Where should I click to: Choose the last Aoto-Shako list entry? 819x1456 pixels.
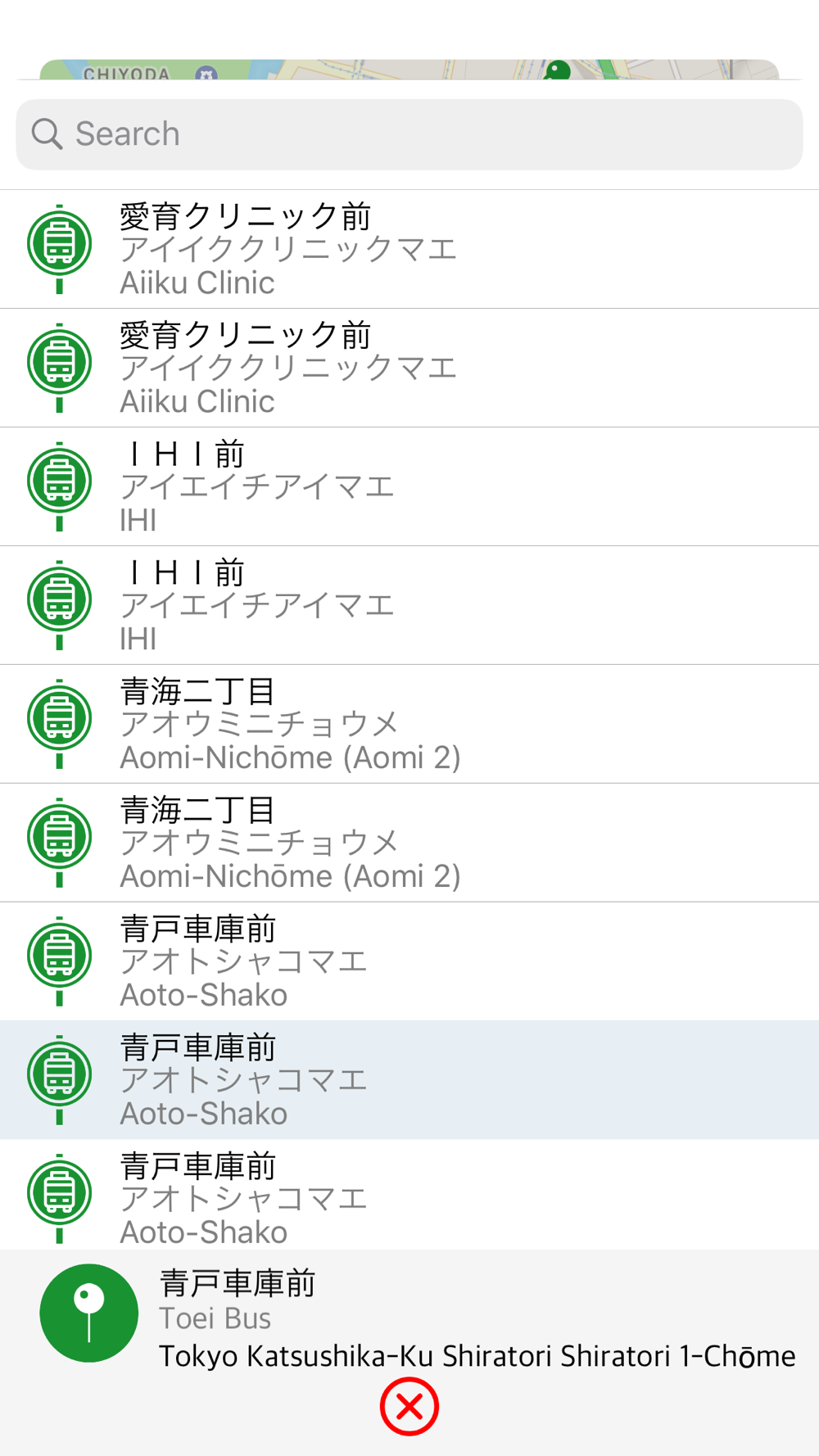click(409, 1195)
